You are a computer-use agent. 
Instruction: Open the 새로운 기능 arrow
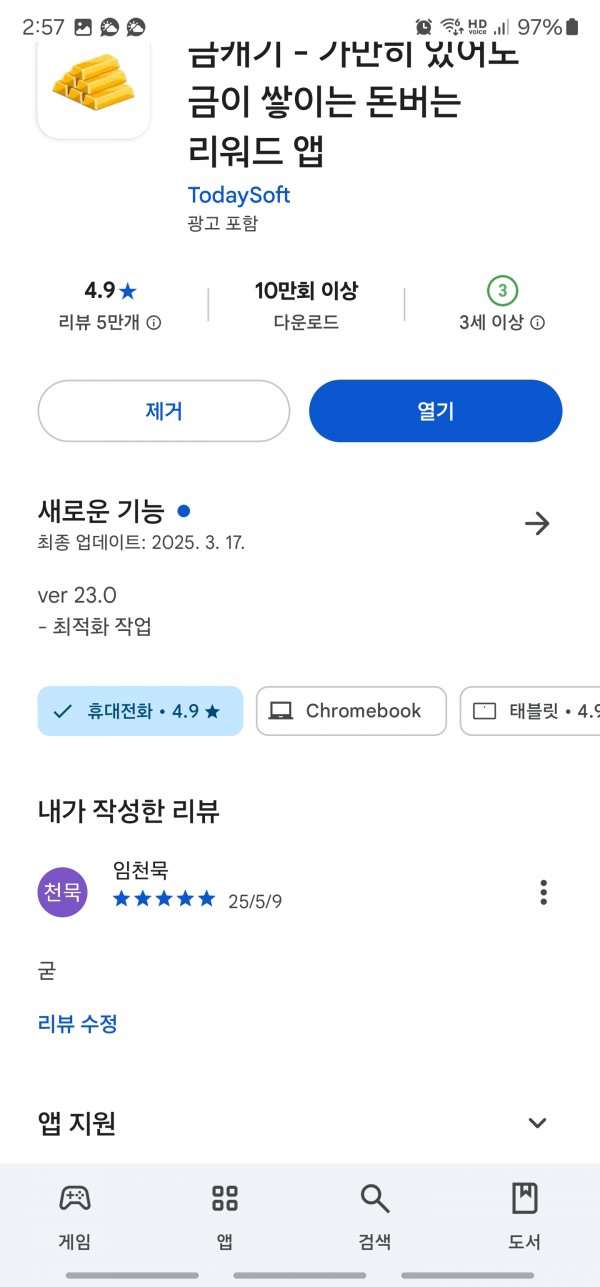(x=537, y=523)
